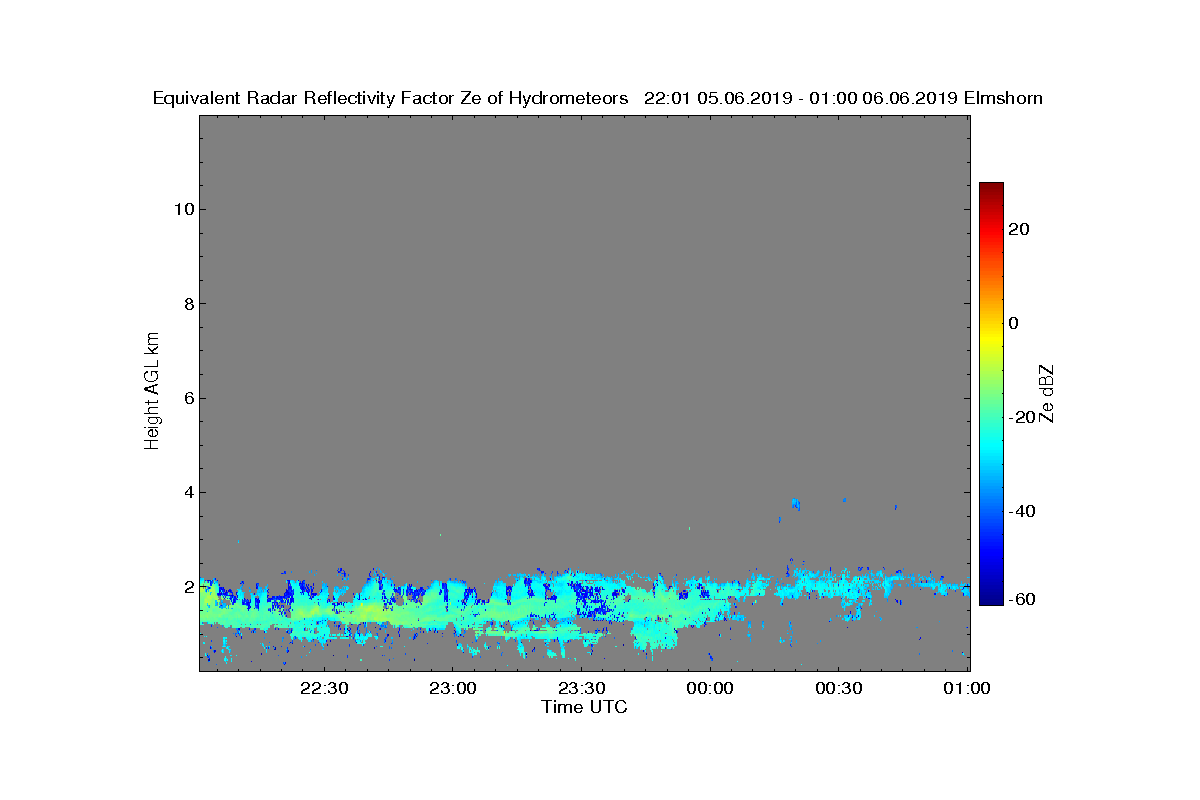Click the colorbar label 20
Screen dimensions: 1200x800
tap(1020, 229)
